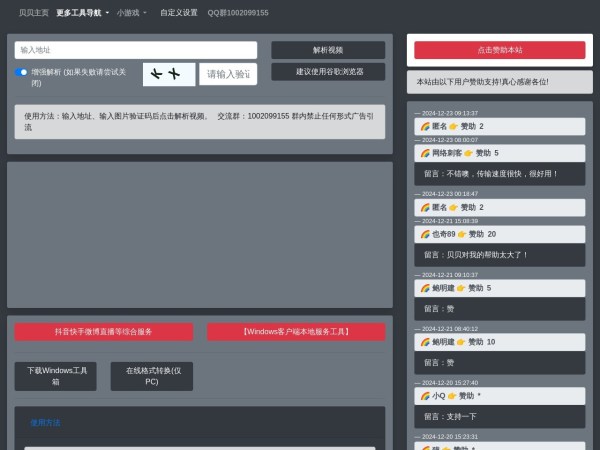Click rainbow icon in 鲍明建 赞助 5 row
The width and height of the screenshot is (600, 450).
pos(425,288)
